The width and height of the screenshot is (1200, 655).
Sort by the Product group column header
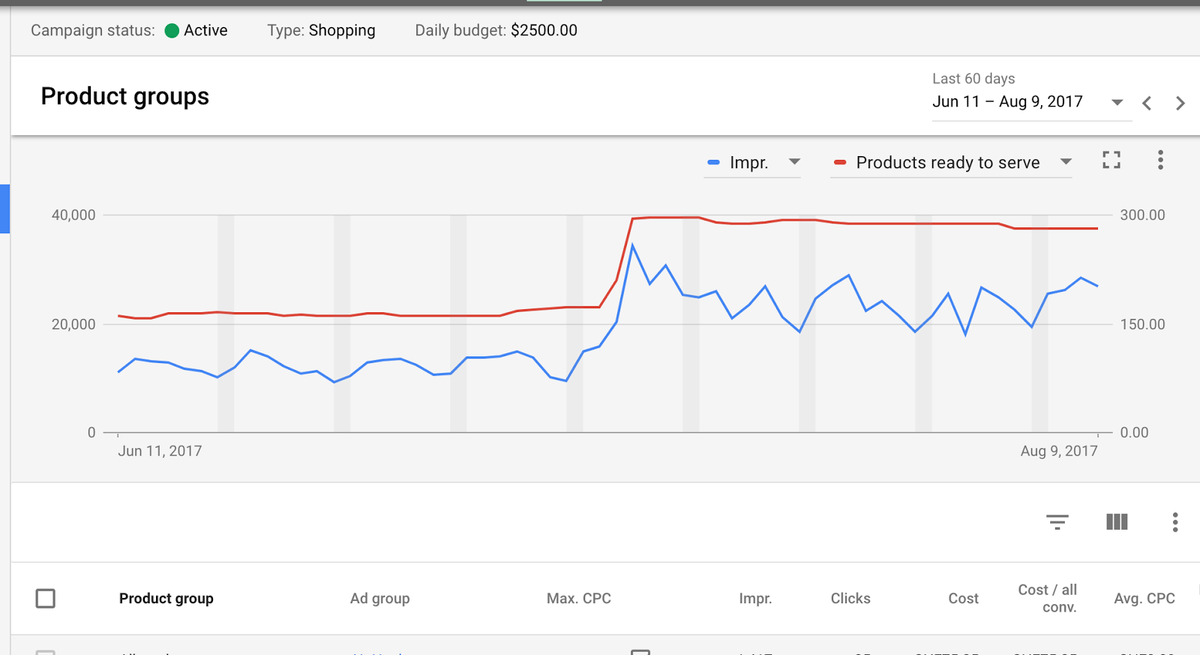point(166,598)
